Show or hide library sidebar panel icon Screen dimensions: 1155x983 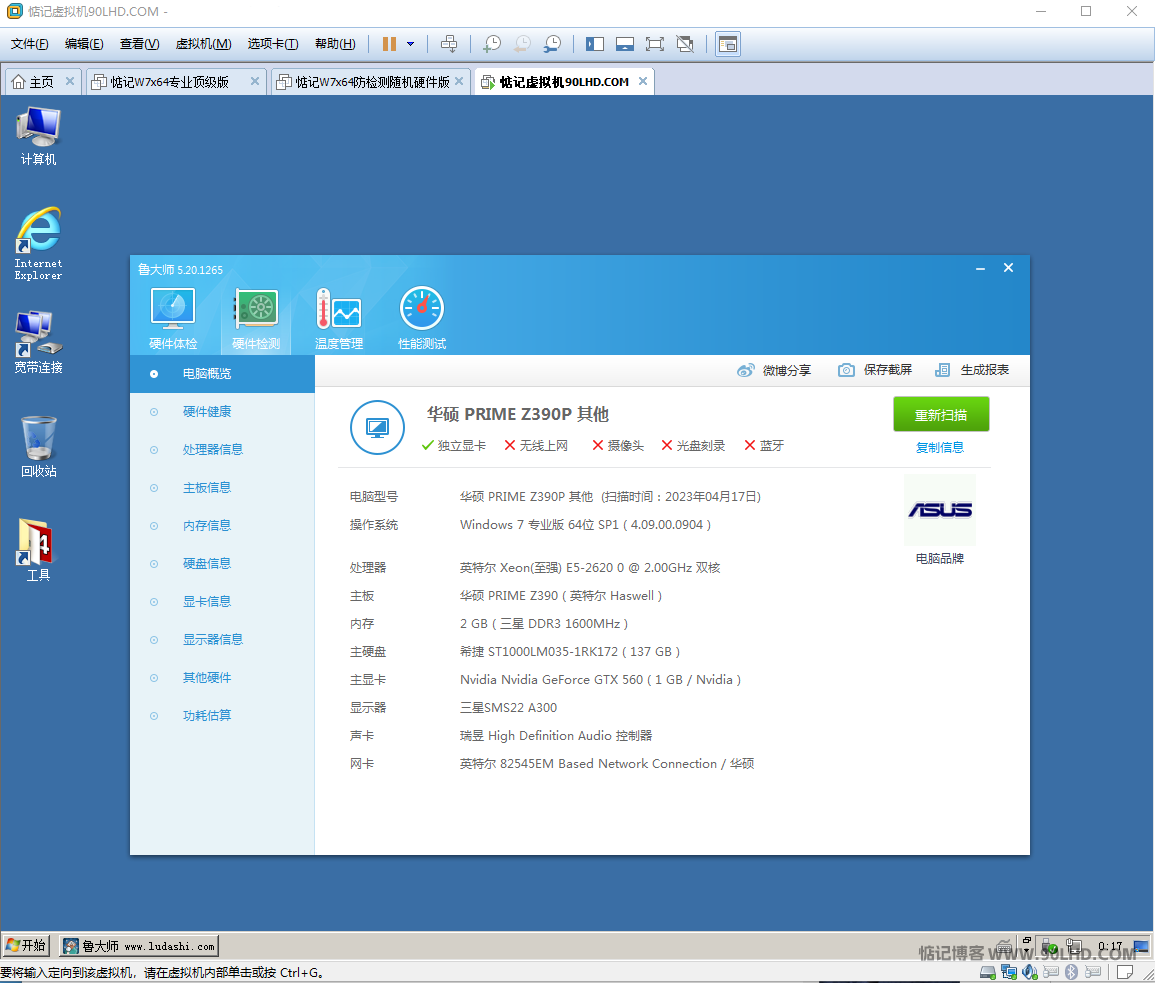click(594, 44)
